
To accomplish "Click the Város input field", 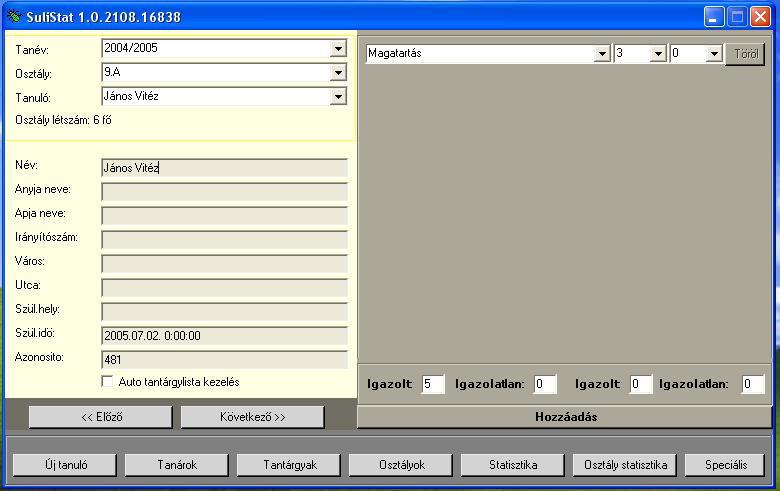I will (224, 263).
